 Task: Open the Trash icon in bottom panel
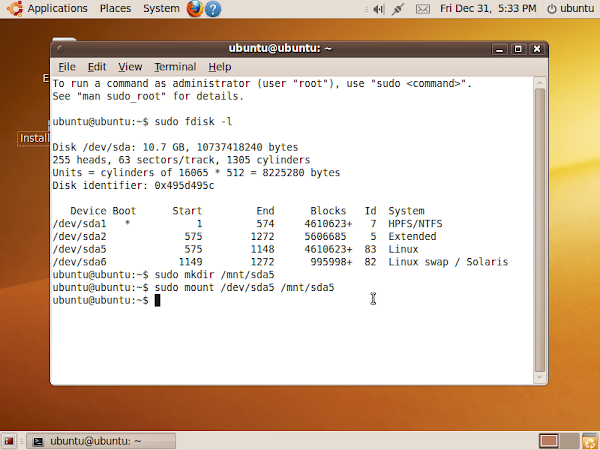tap(590, 441)
